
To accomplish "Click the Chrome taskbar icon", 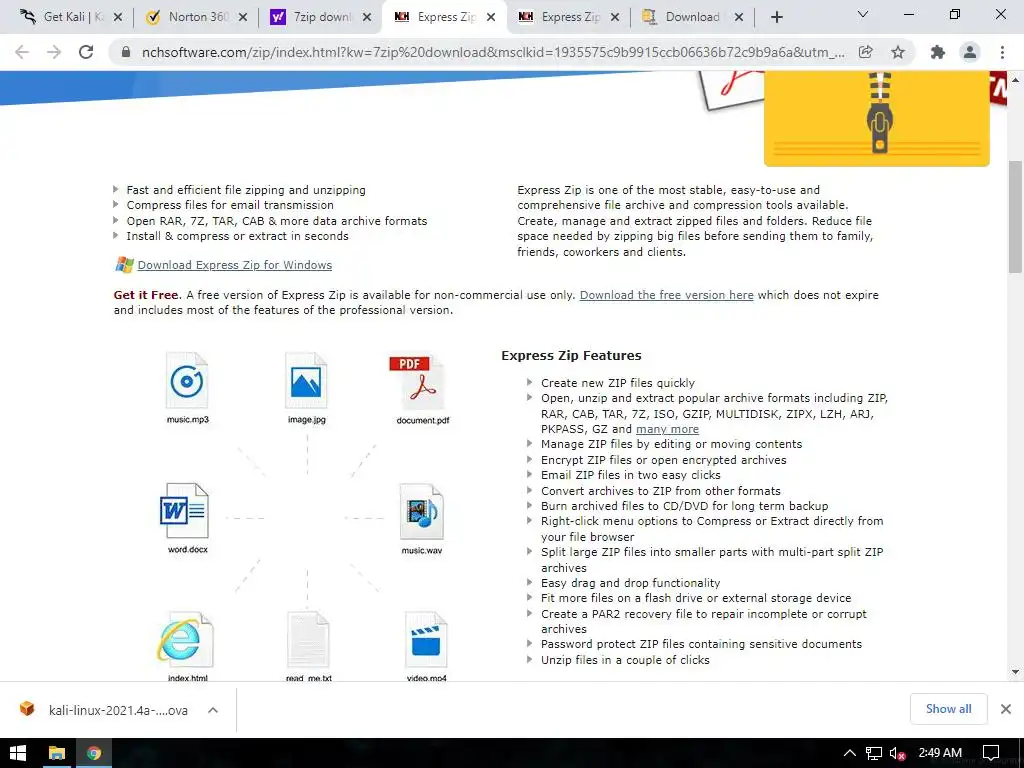I will (x=94, y=753).
